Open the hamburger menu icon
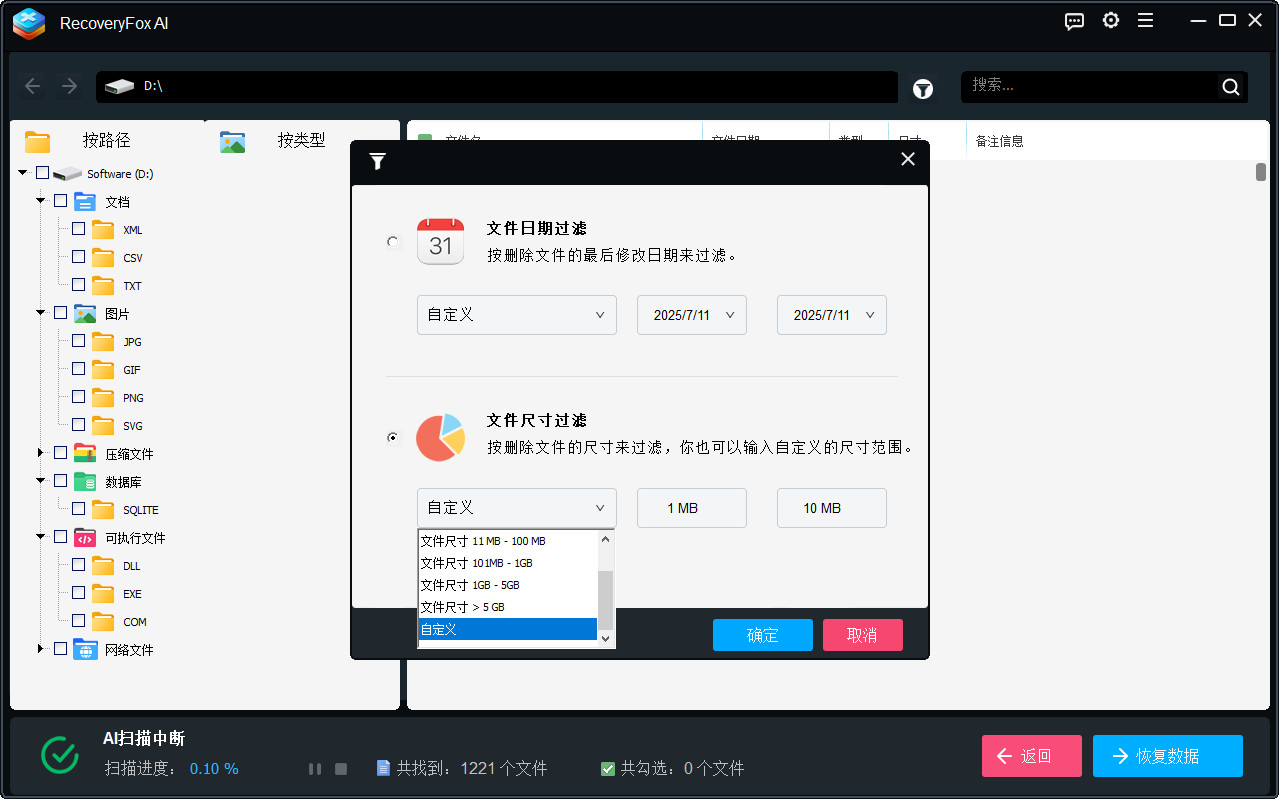The image size is (1279, 799). [1145, 20]
